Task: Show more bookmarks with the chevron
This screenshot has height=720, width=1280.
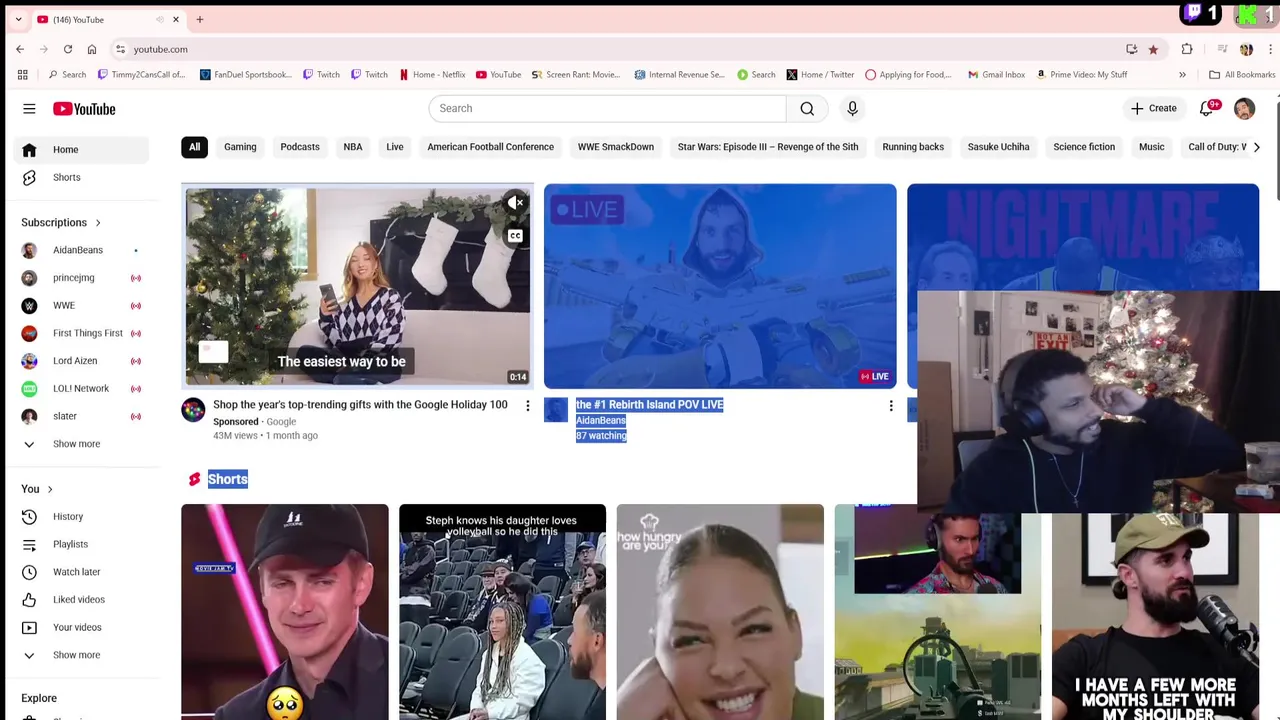Action: tap(1182, 74)
